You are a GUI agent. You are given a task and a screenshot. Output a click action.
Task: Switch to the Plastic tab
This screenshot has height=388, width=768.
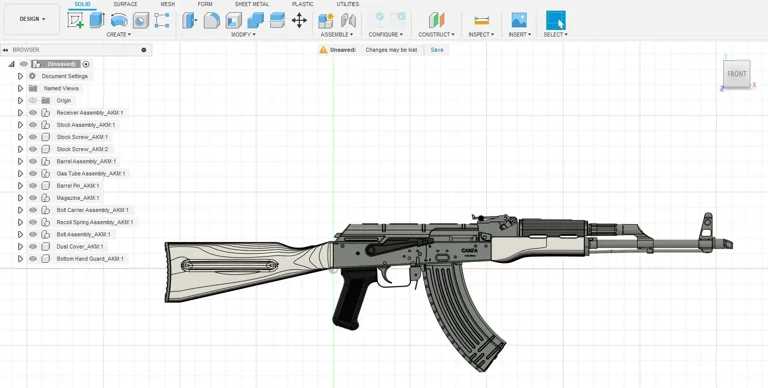click(x=303, y=4)
